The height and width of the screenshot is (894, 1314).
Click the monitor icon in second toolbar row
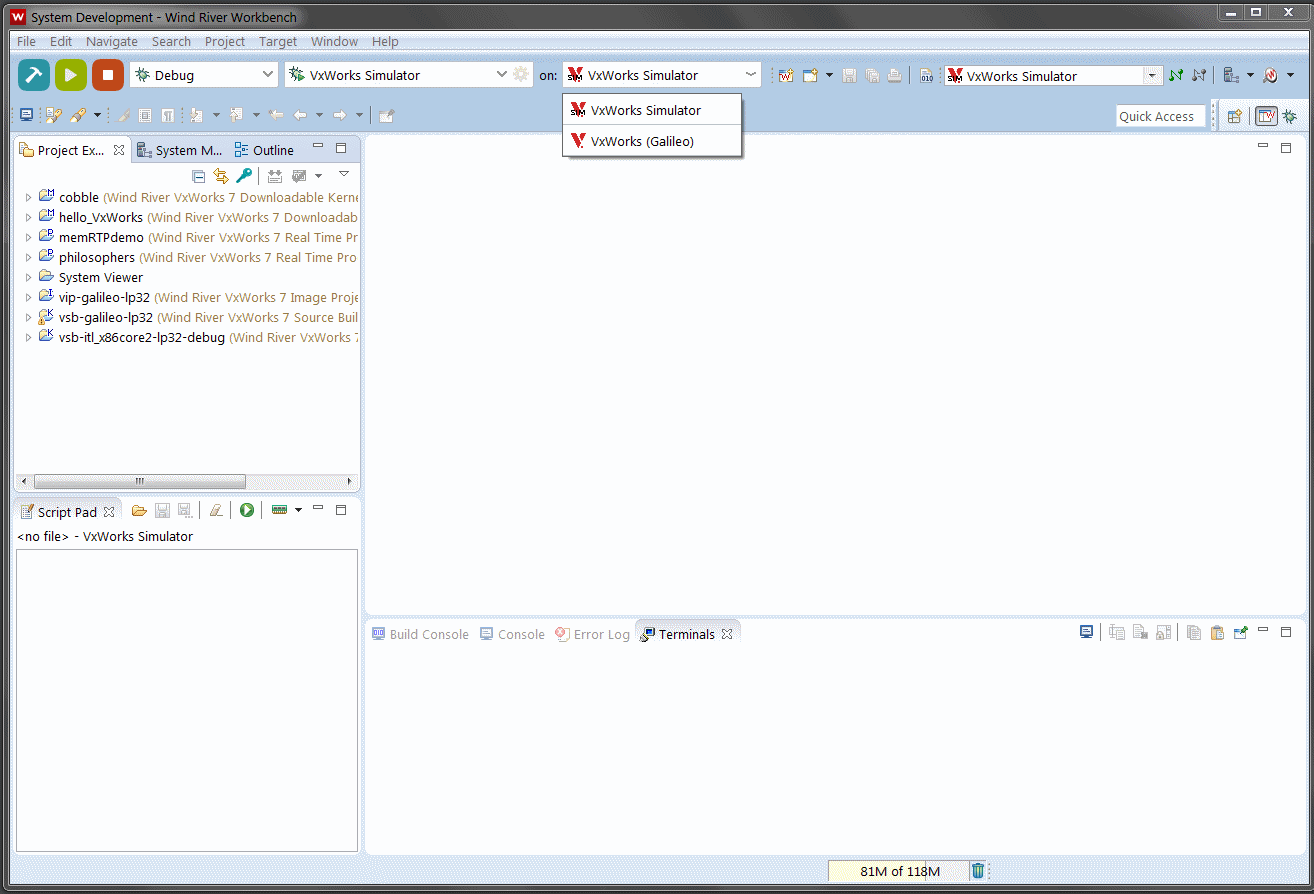(x=26, y=115)
